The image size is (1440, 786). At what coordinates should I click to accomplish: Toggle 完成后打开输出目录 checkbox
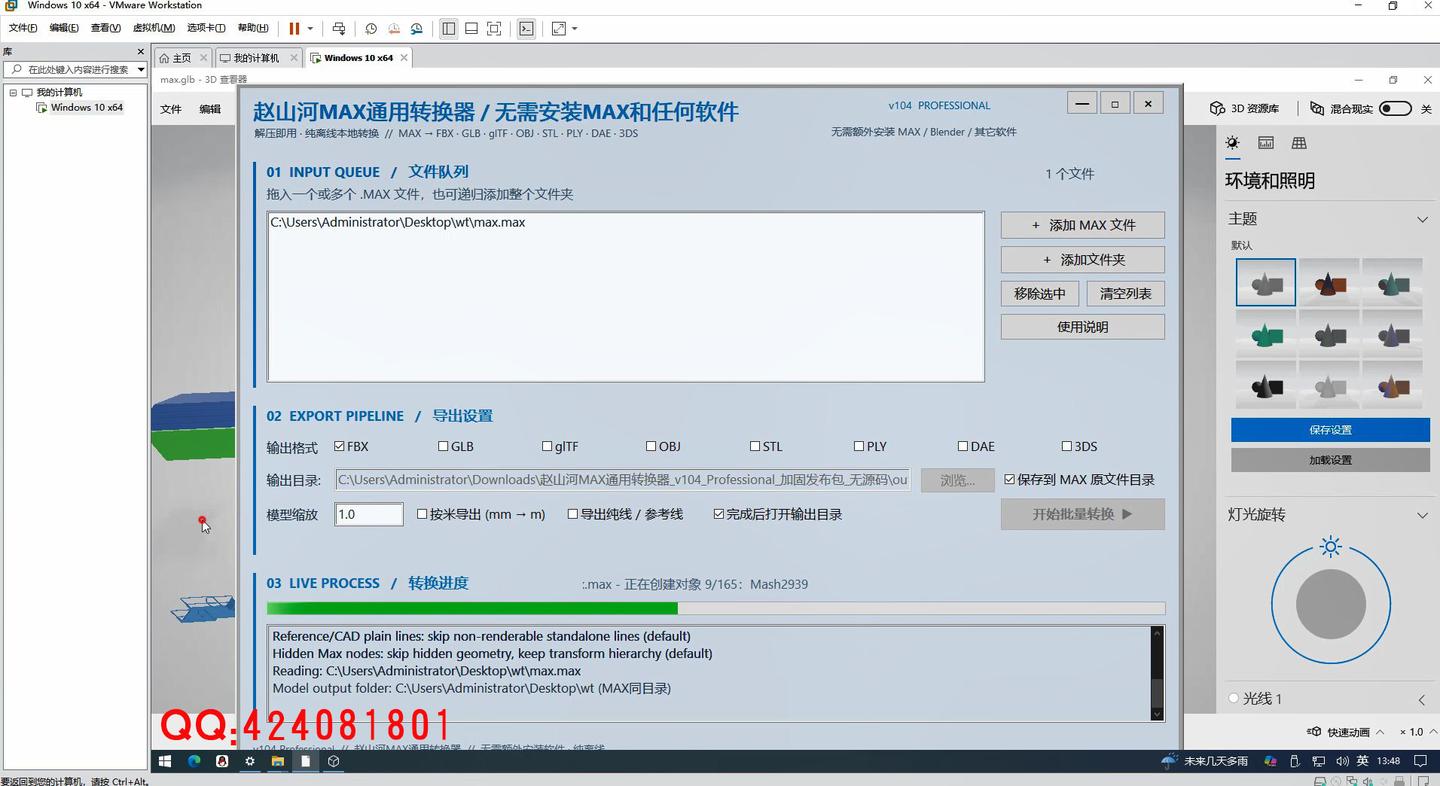click(719, 514)
